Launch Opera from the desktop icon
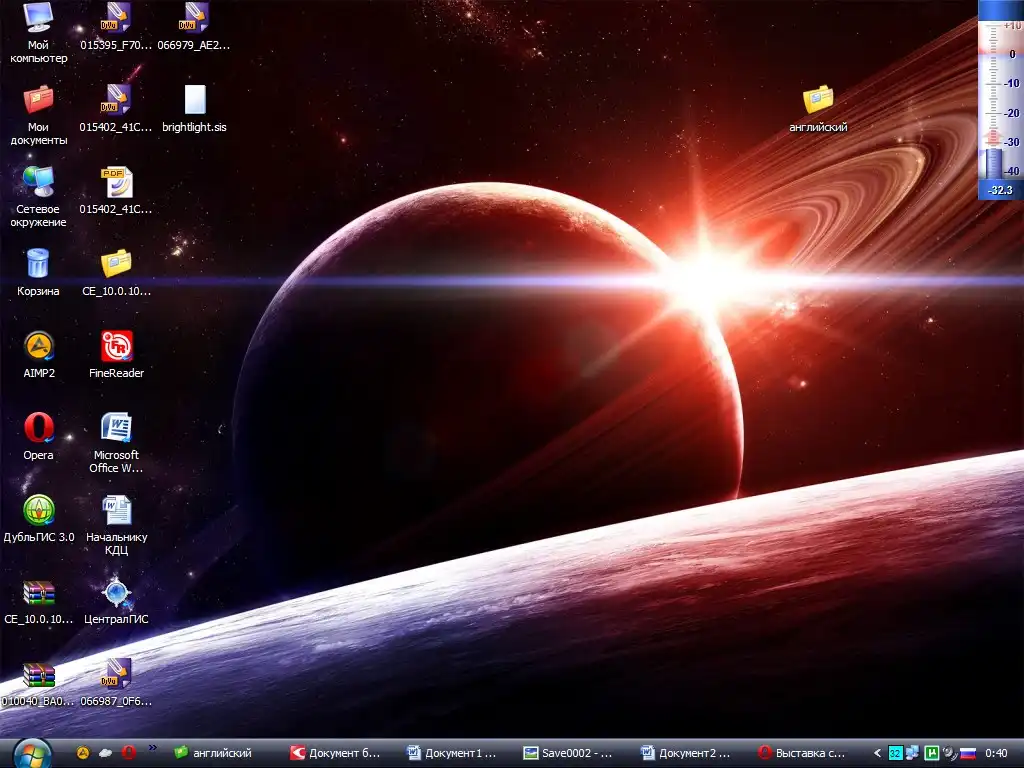This screenshot has width=1024, height=768. [x=38, y=428]
